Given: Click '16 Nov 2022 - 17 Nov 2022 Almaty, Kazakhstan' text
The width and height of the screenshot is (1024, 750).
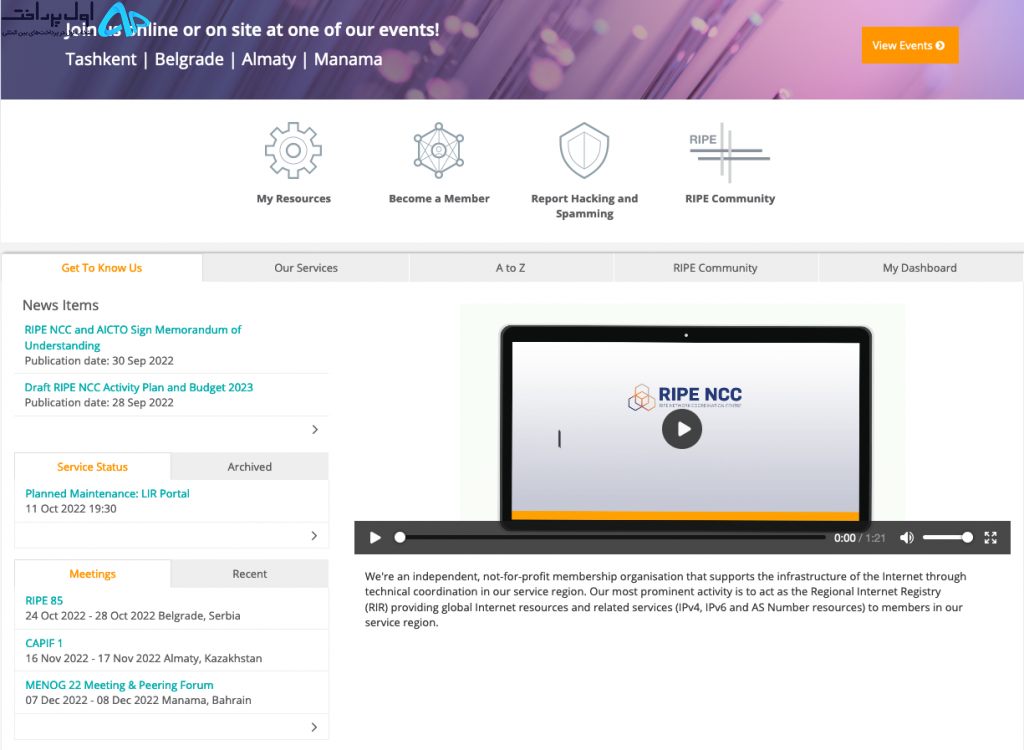Looking at the screenshot, I should [x=144, y=658].
